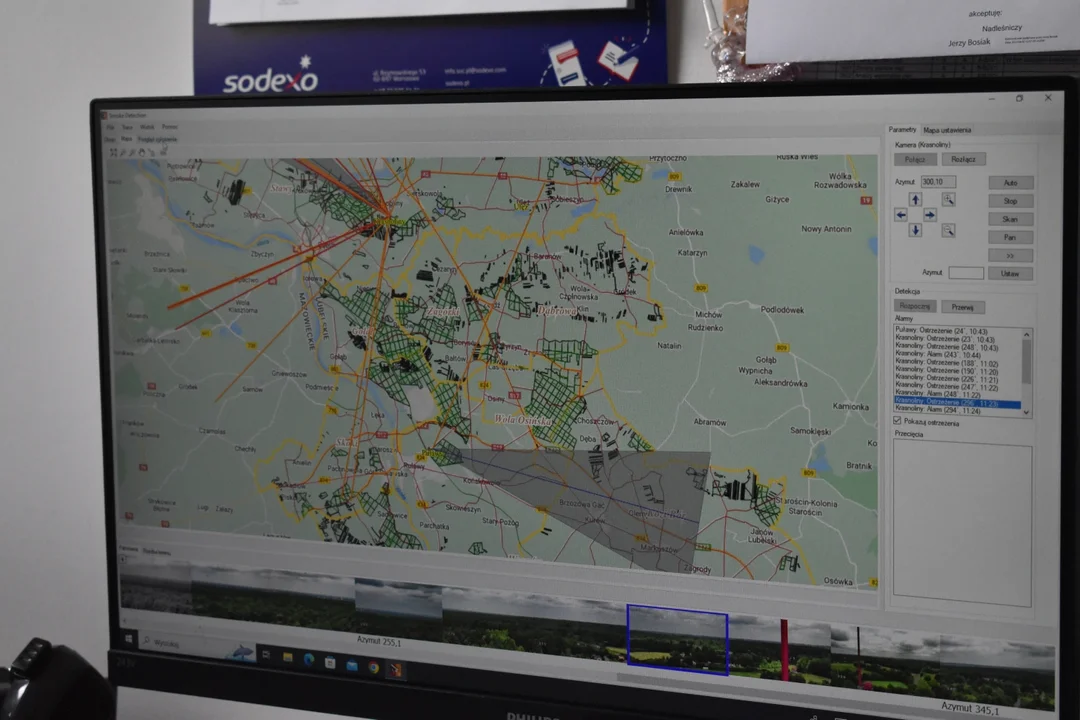Open Google Chrome from the taskbar
The height and width of the screenshot is (720, 1080).
coord(373,667)
